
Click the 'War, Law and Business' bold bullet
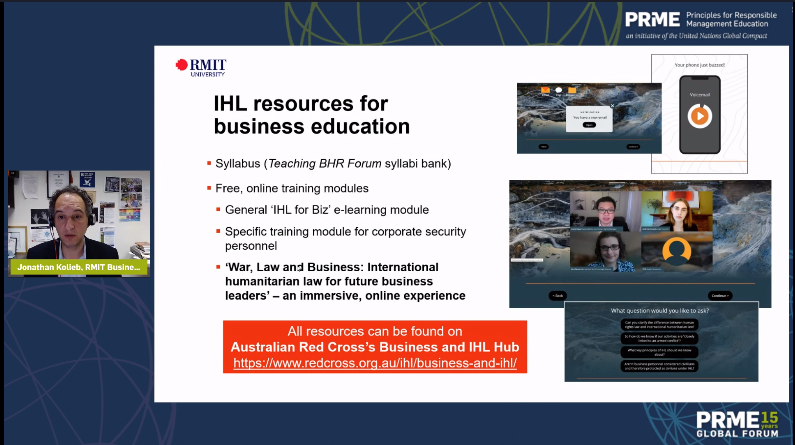[x=345, y=281]
